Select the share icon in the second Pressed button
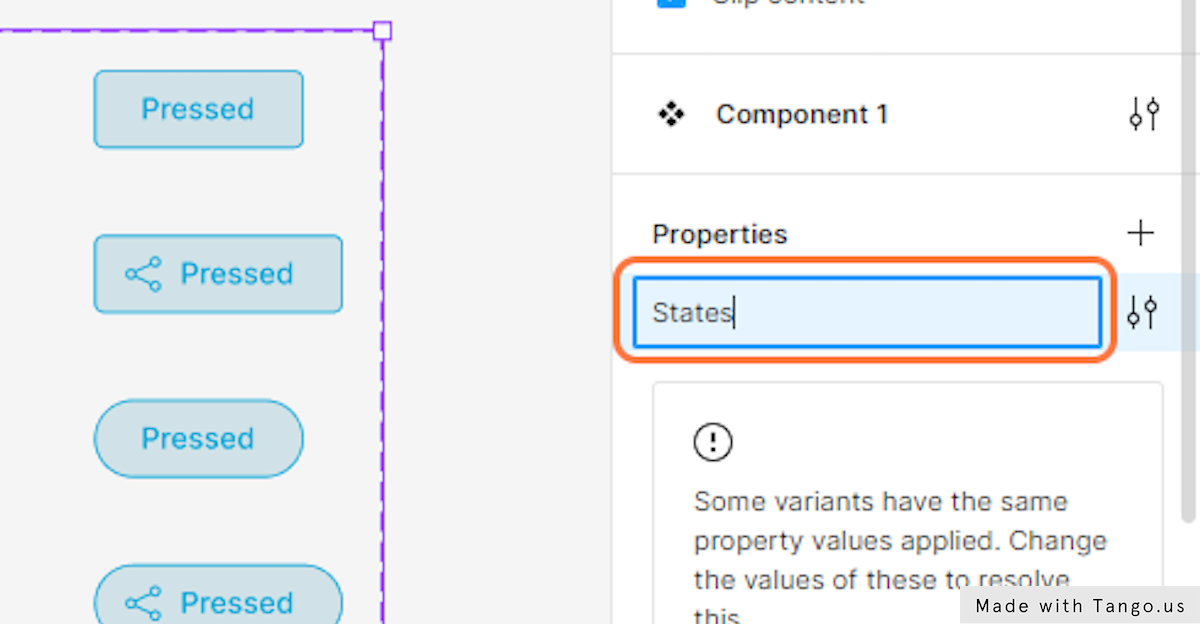Screen dimensions: 1200x624 pos(143,274)
